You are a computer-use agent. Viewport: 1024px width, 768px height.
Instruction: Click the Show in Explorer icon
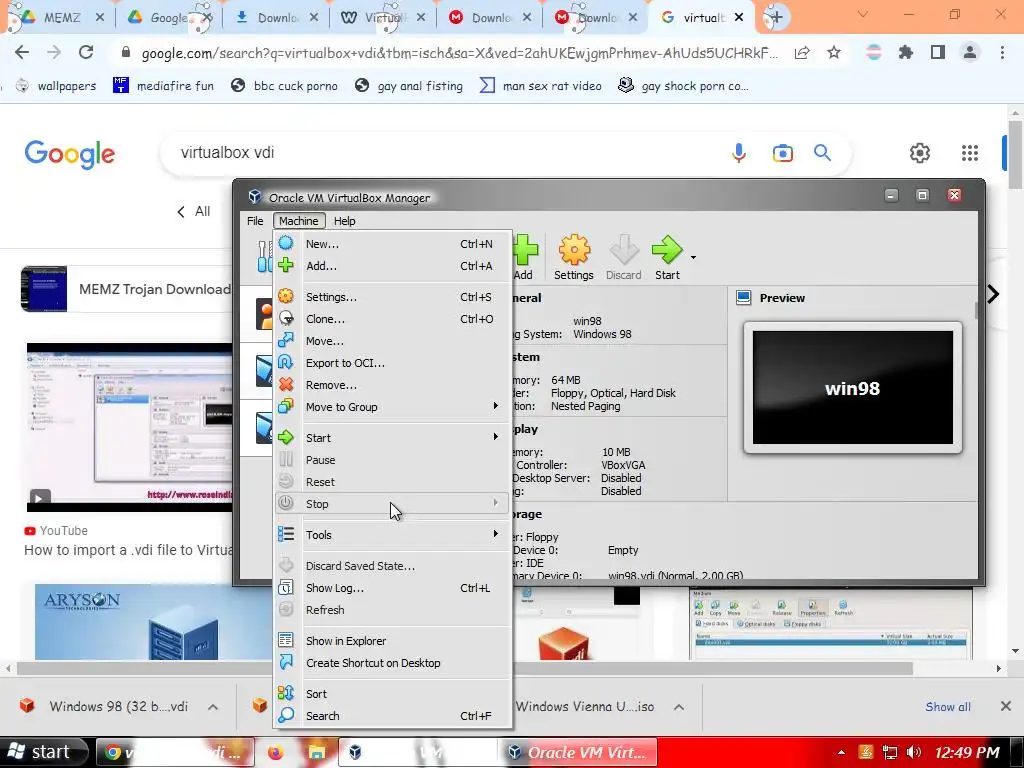point(285,640)
